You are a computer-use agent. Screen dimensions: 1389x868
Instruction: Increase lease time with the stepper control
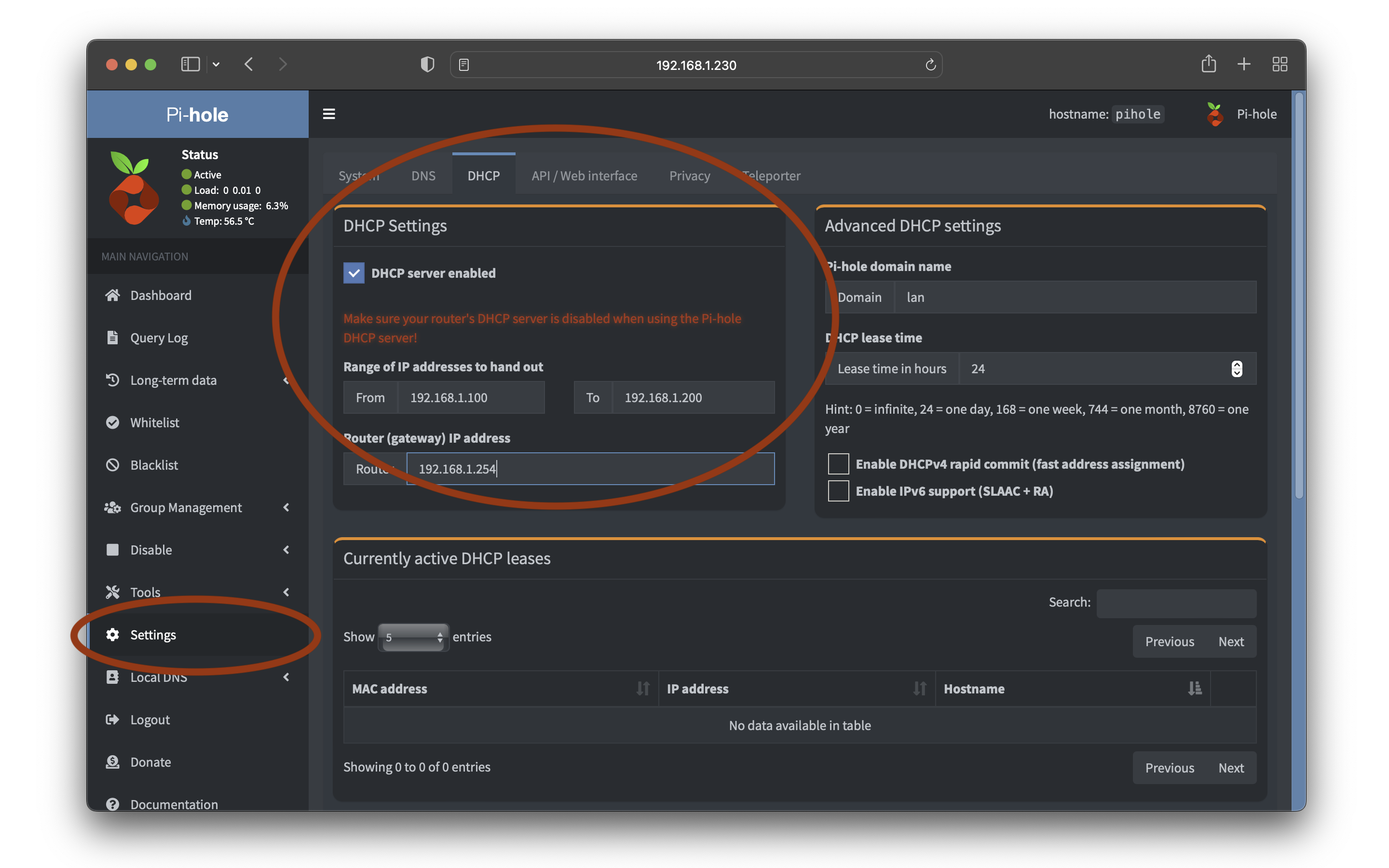point(1236,365)
